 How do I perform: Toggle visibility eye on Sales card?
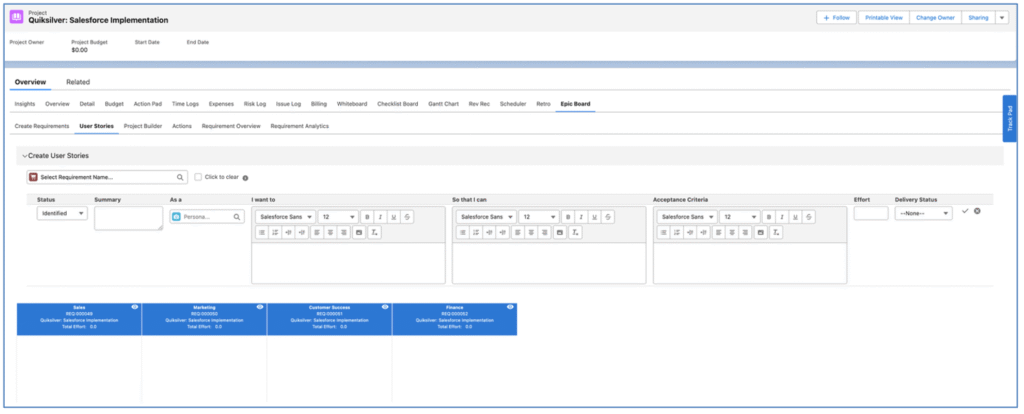[x=135, y=307]
